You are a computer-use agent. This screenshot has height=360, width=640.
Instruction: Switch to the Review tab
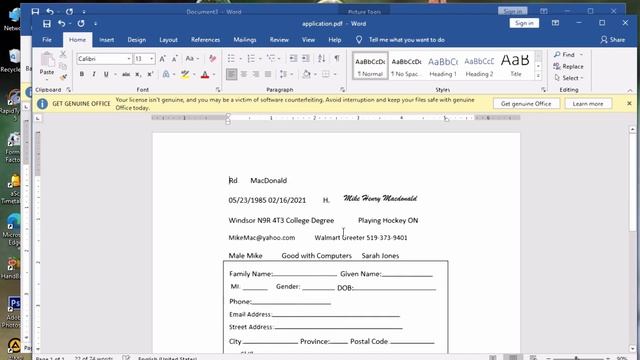click(x=279, y=40)
